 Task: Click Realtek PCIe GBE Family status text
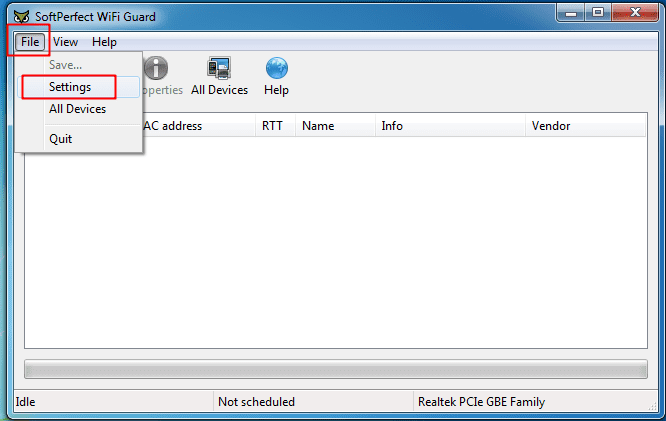tap(481, 402)
